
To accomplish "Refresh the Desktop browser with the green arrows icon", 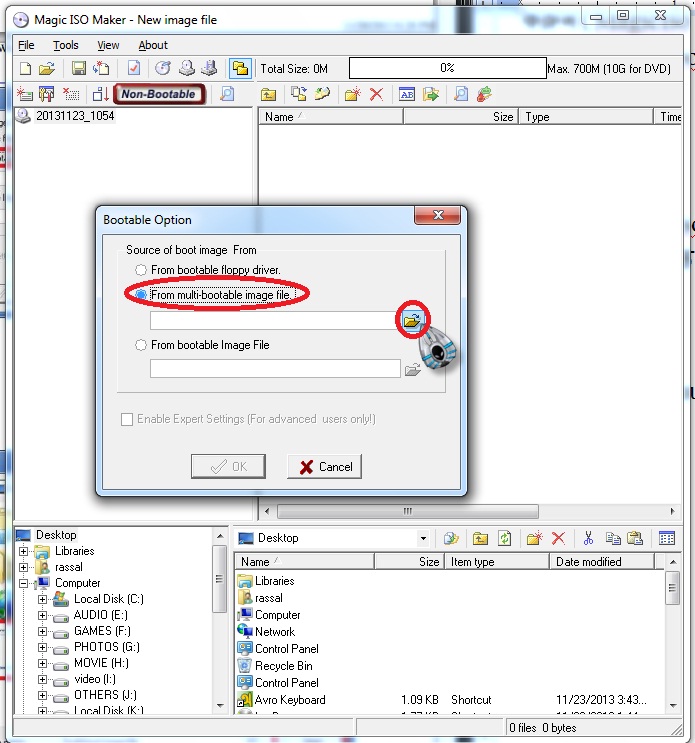I will (505, 538).
